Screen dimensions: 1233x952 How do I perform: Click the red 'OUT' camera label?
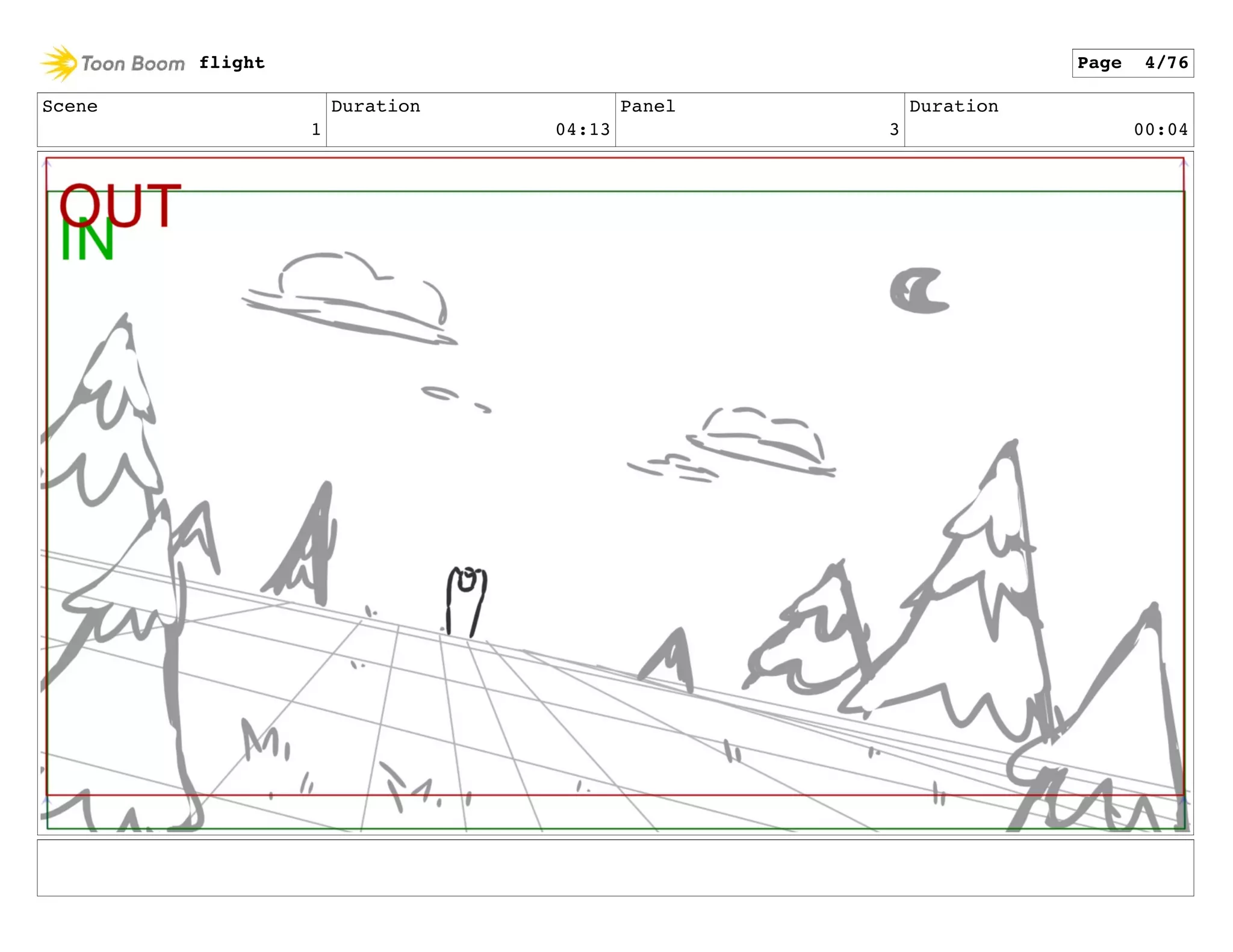(120, 205)
